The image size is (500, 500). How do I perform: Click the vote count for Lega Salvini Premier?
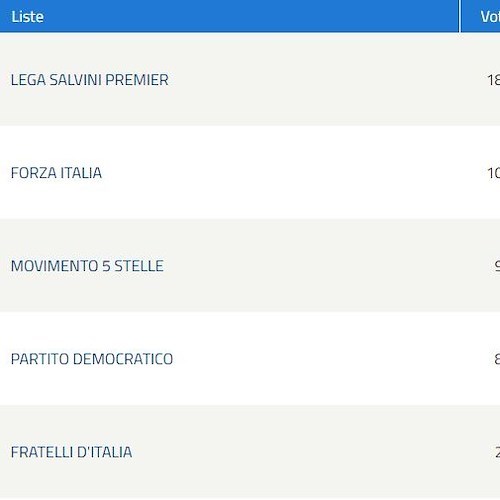click(494, 80)
